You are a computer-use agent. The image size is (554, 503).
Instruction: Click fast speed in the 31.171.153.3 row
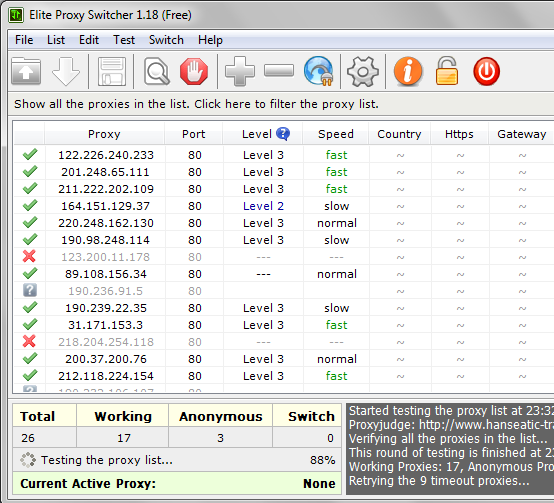[336, 325]
